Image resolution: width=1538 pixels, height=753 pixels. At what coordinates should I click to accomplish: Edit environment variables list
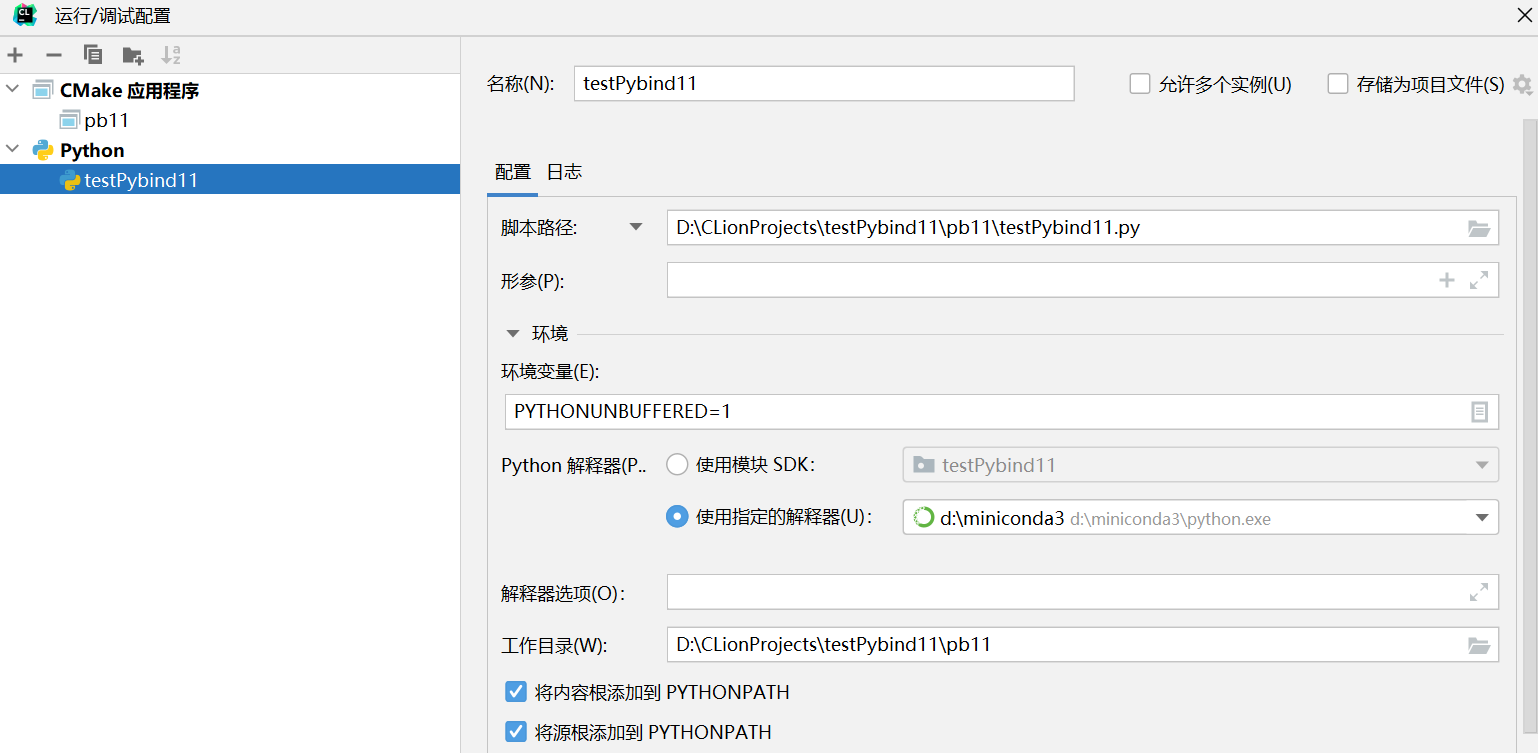point(1480,412)
